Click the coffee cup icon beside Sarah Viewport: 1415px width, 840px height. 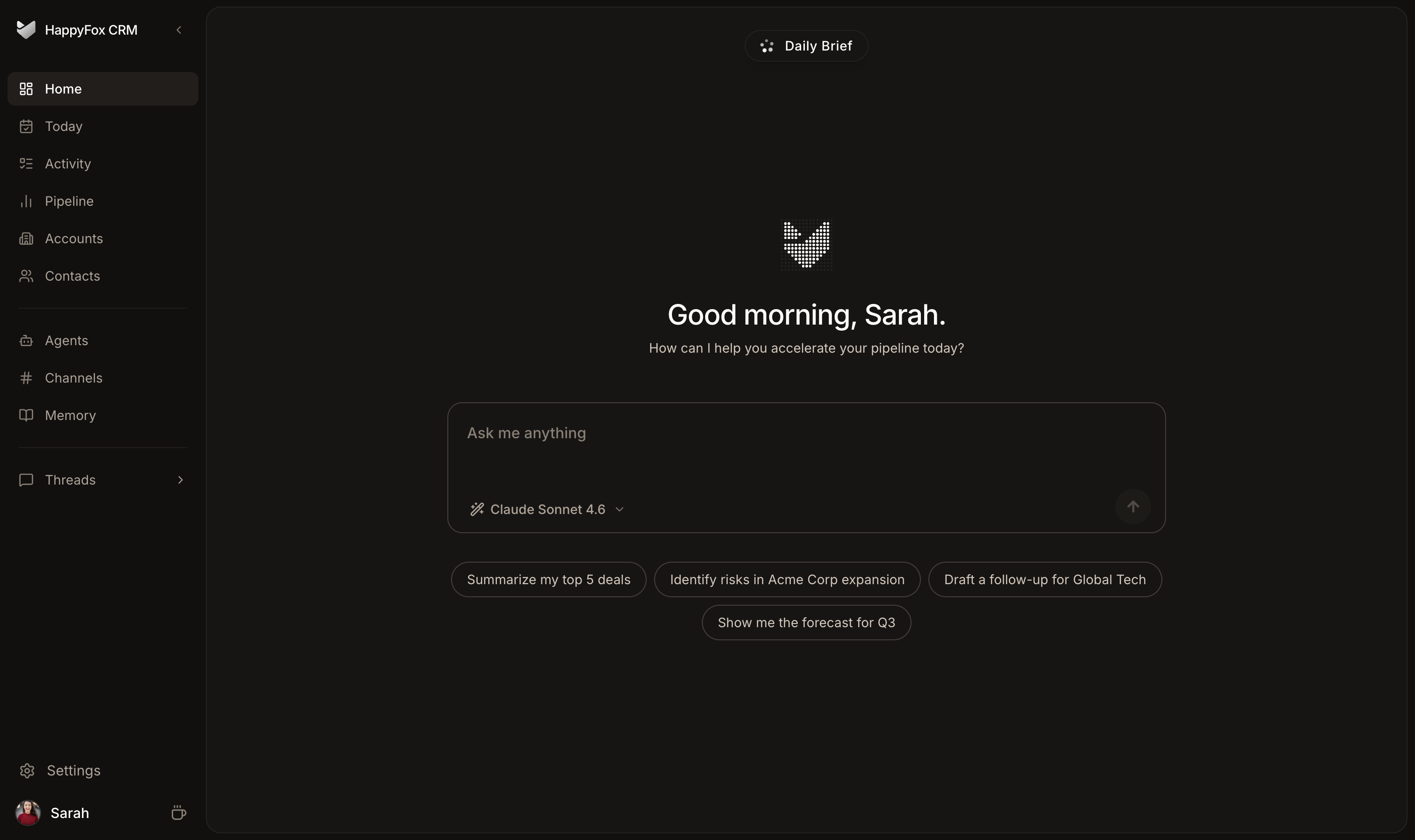(x=178, y=813)
